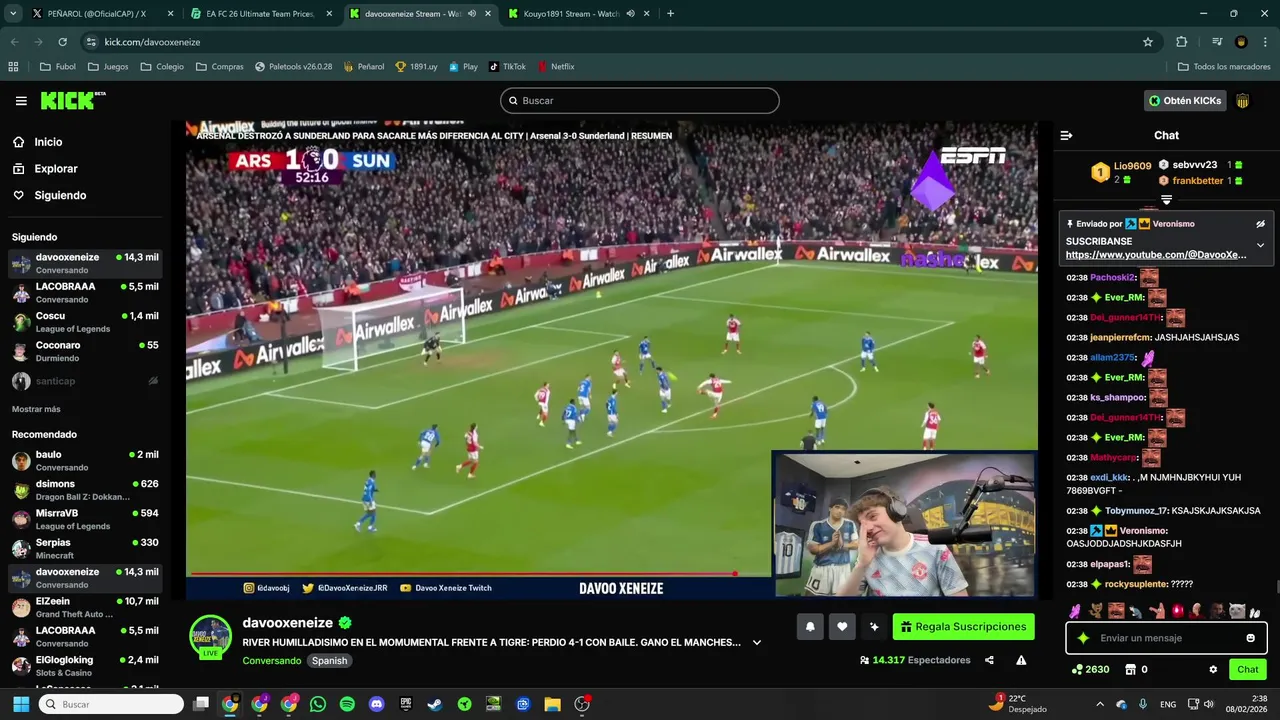Toggle follow heart for davooxeneize
The height and width of the screenshot is (720, 1280).
pos(842,627)
